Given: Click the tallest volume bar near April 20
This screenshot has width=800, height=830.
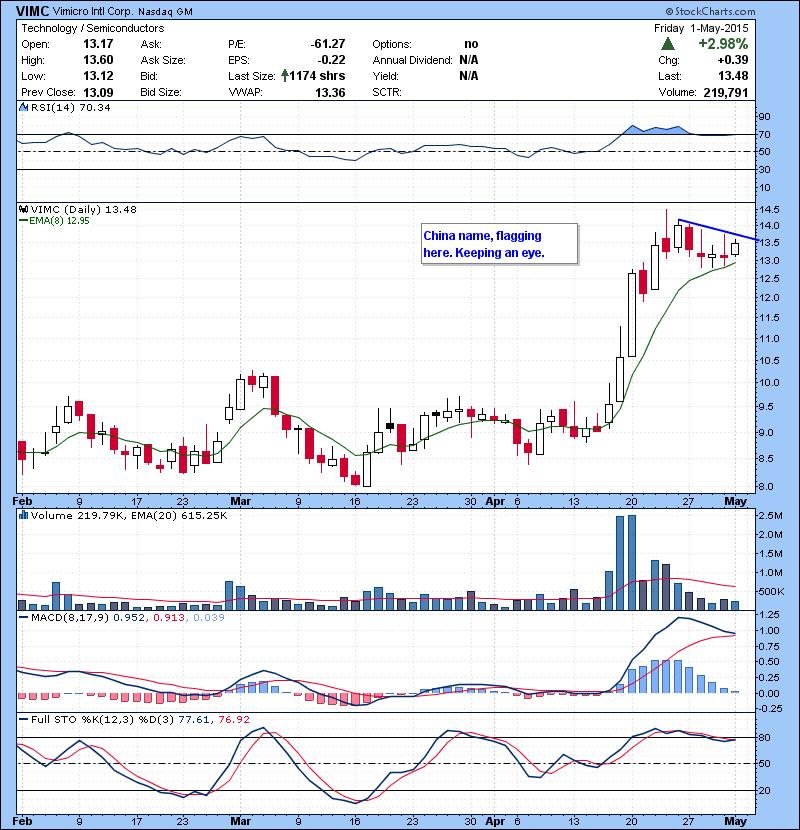Looking at the screenshot, I should pyautogui.click(x=632, y=563).
